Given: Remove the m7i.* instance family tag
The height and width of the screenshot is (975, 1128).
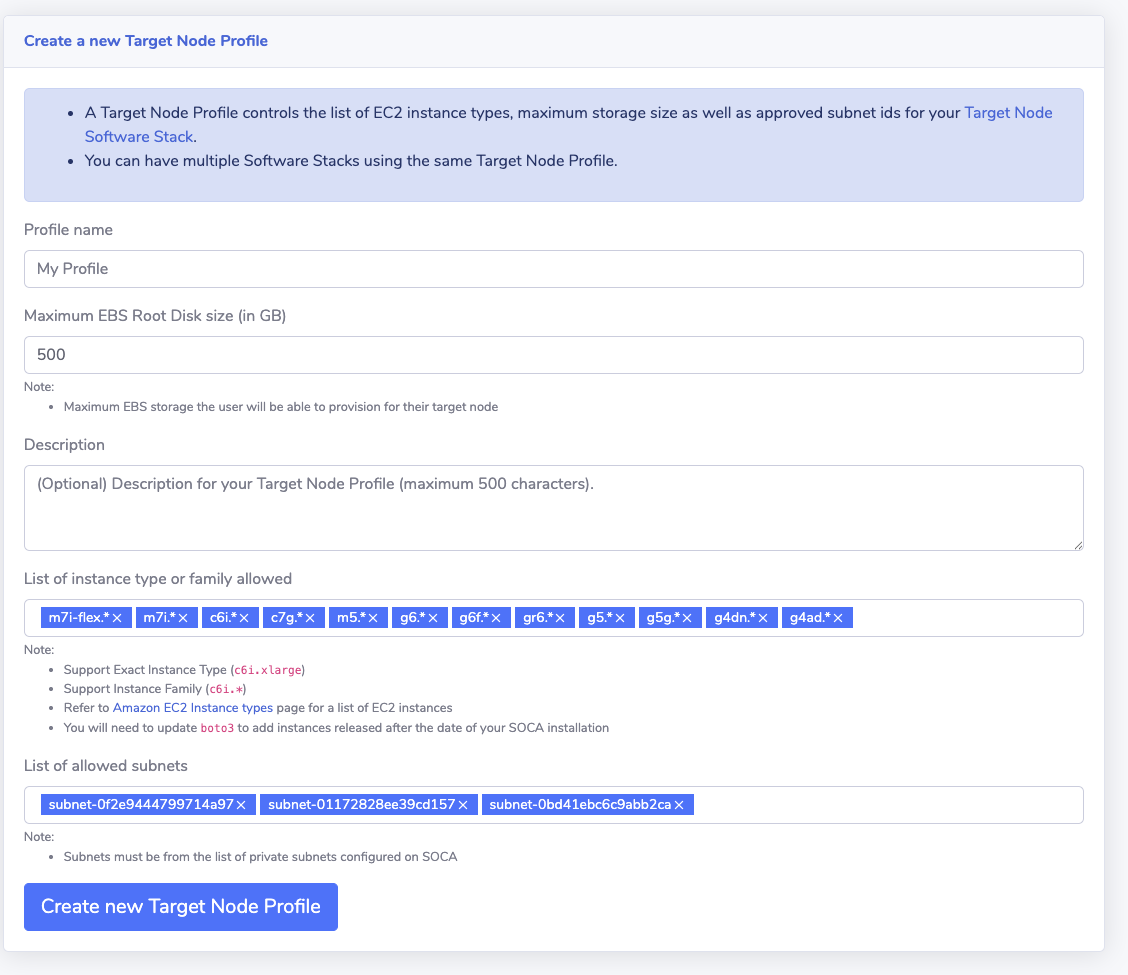Looking at the screenshot, I should tap(184, 619).
